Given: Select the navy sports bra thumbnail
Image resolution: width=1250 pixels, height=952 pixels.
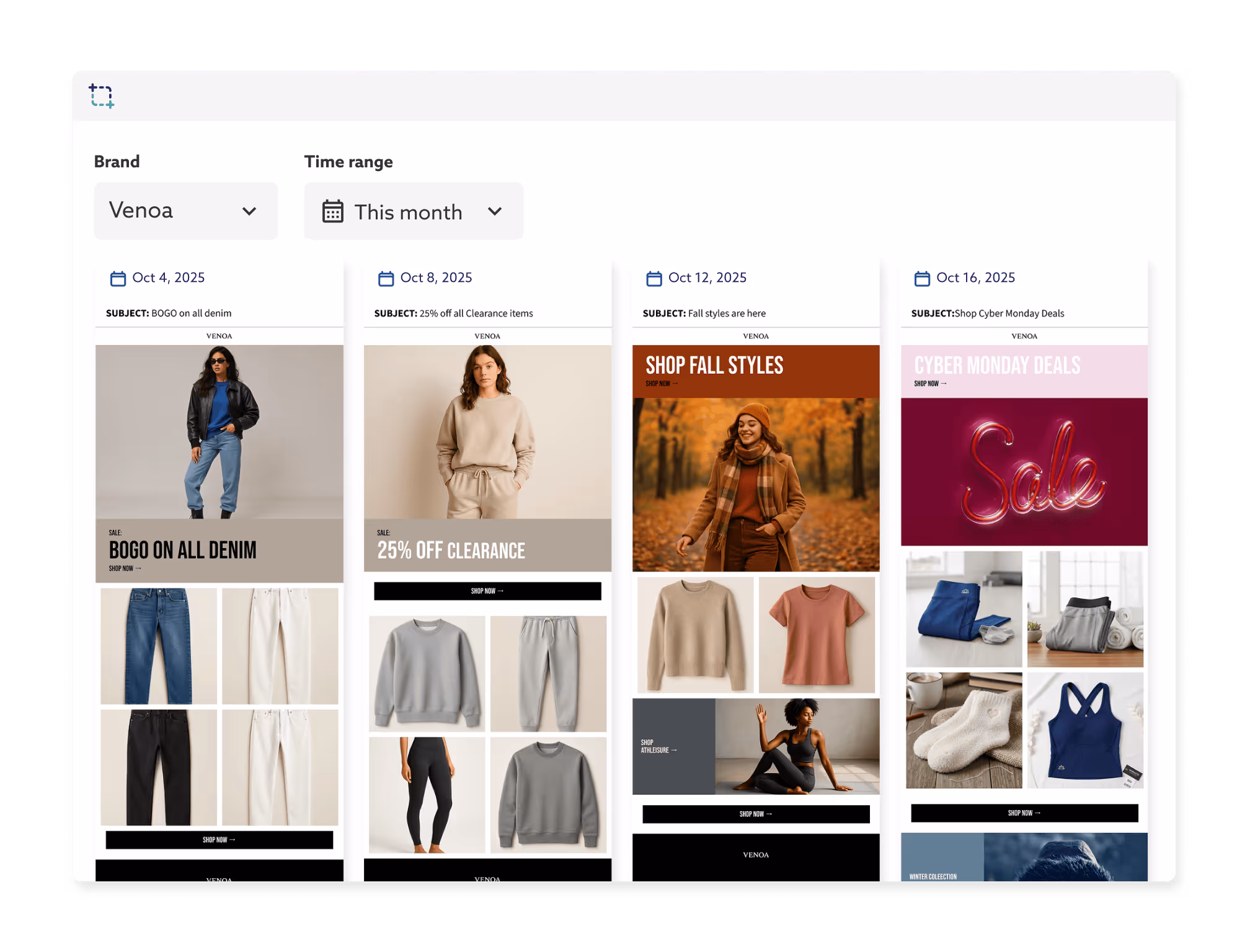Looking at the screenshot, I should (1085, 730).
